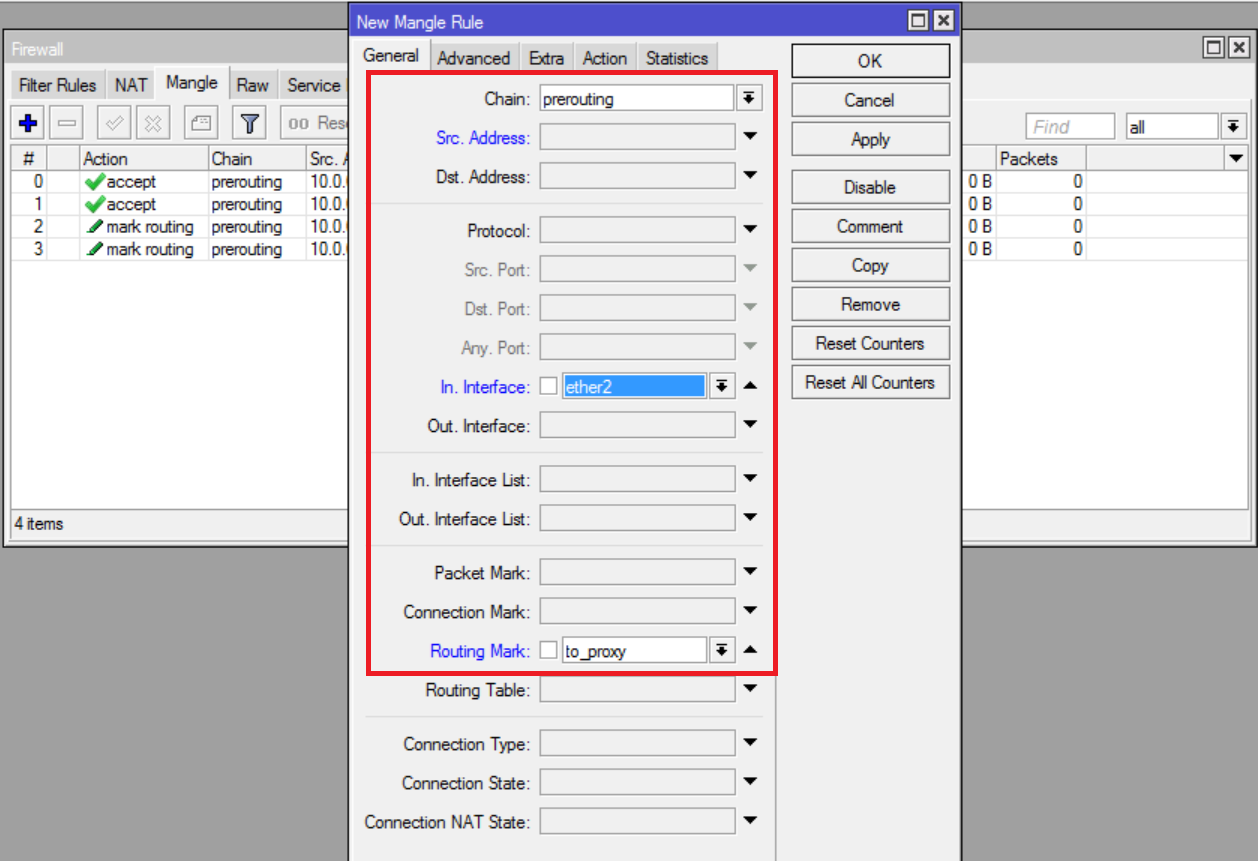Open comment editor icon in Firewall toolbar

pos(201,124)
